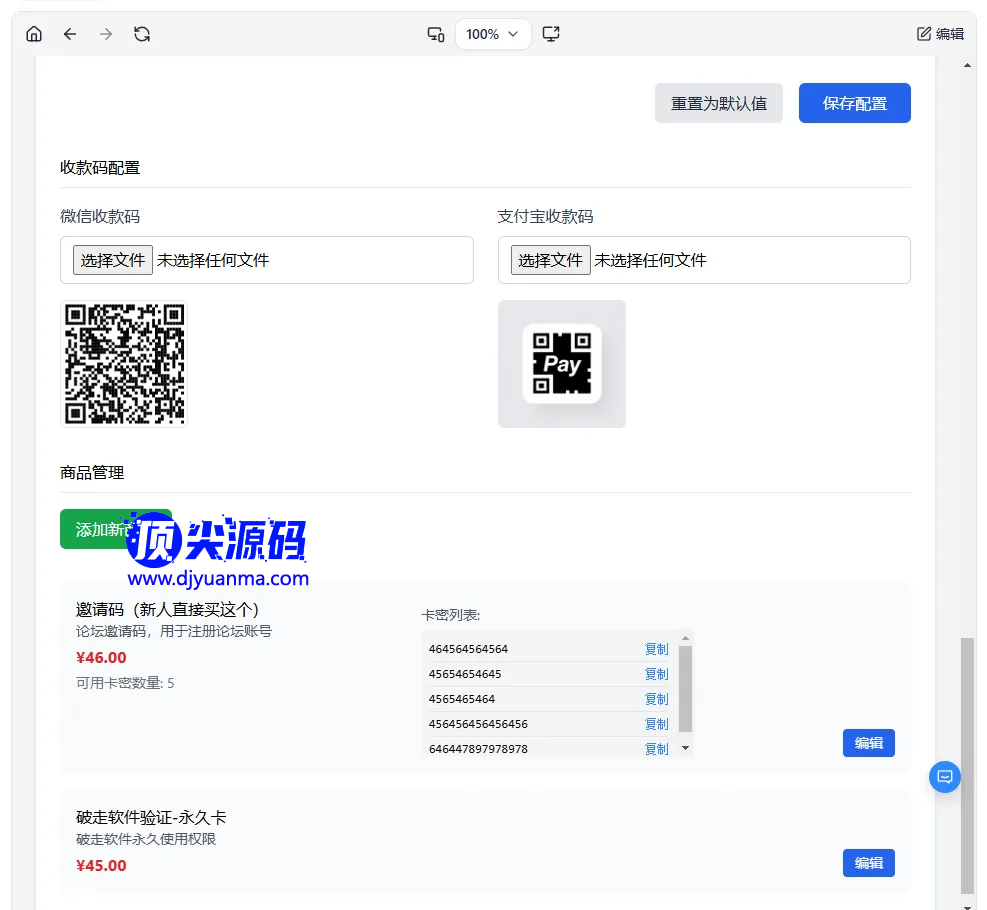This screenshot has height=910, width=987.
Task: Click 保存配置 button
Action: [854, 103]
